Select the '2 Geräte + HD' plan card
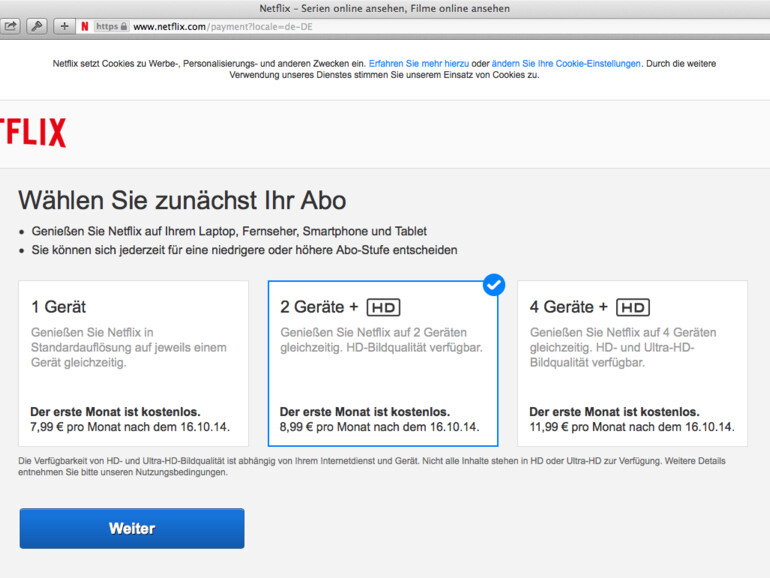 coord(383,363)
